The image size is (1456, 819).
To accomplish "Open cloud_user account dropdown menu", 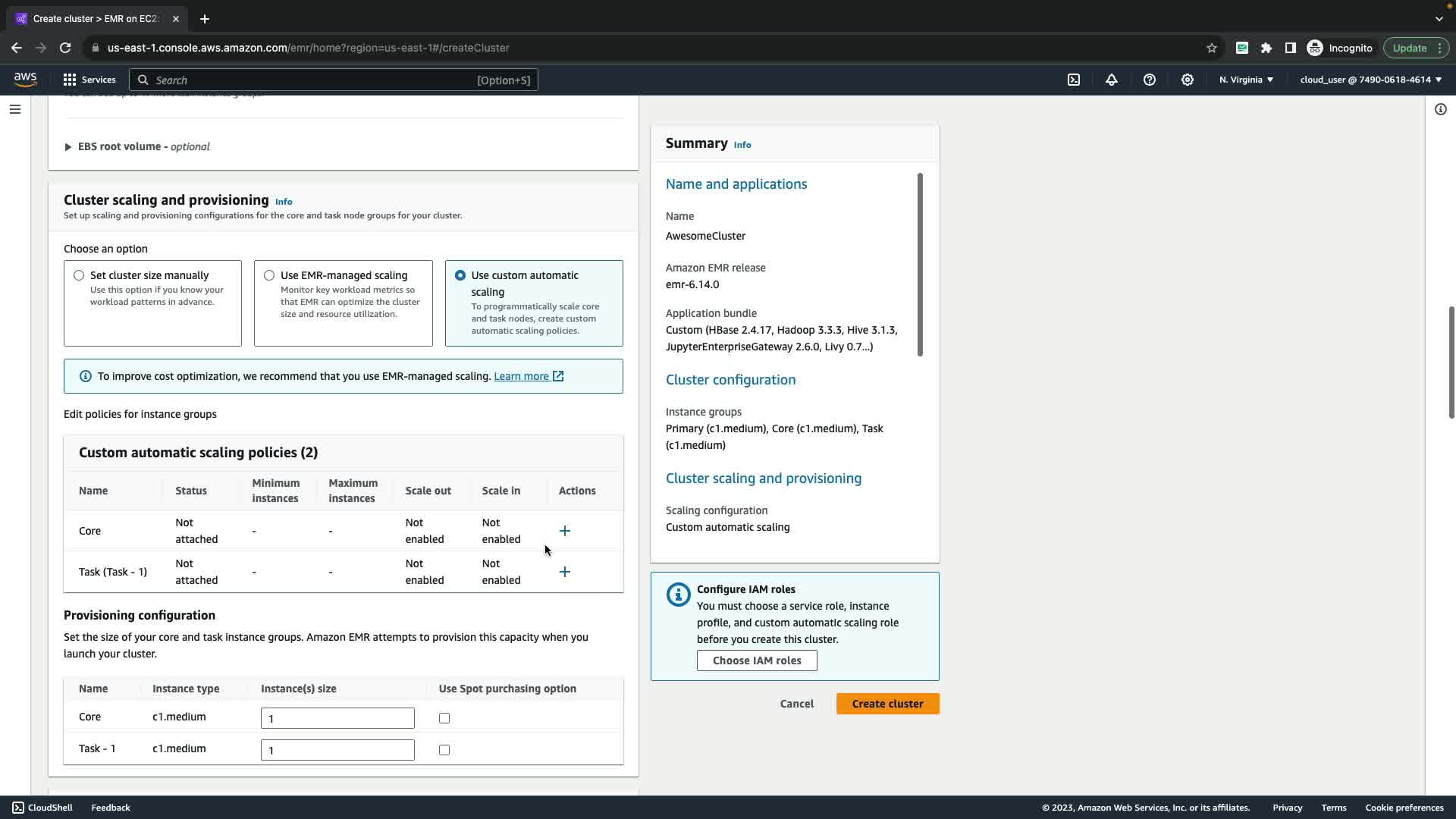I will coord(1370,80).
